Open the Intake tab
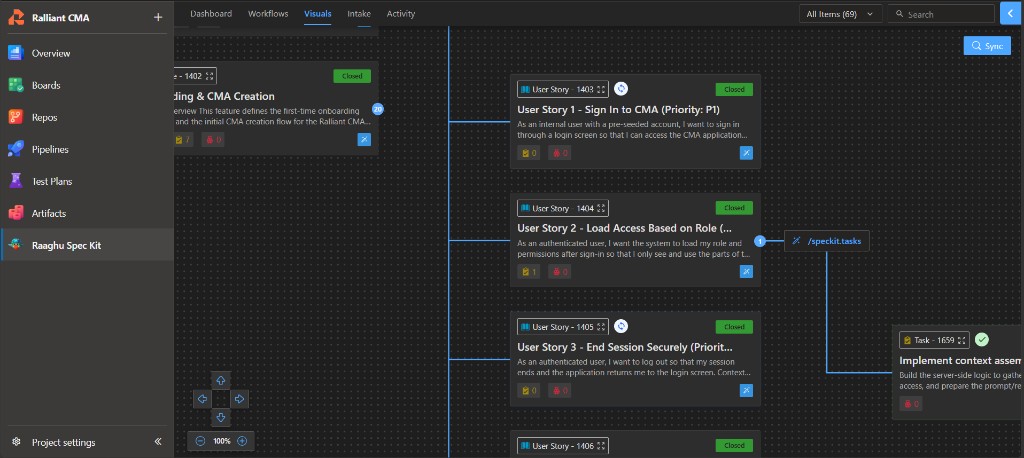Image resolution: width=1024 pixels, height=458 pixels. point(359,14)
